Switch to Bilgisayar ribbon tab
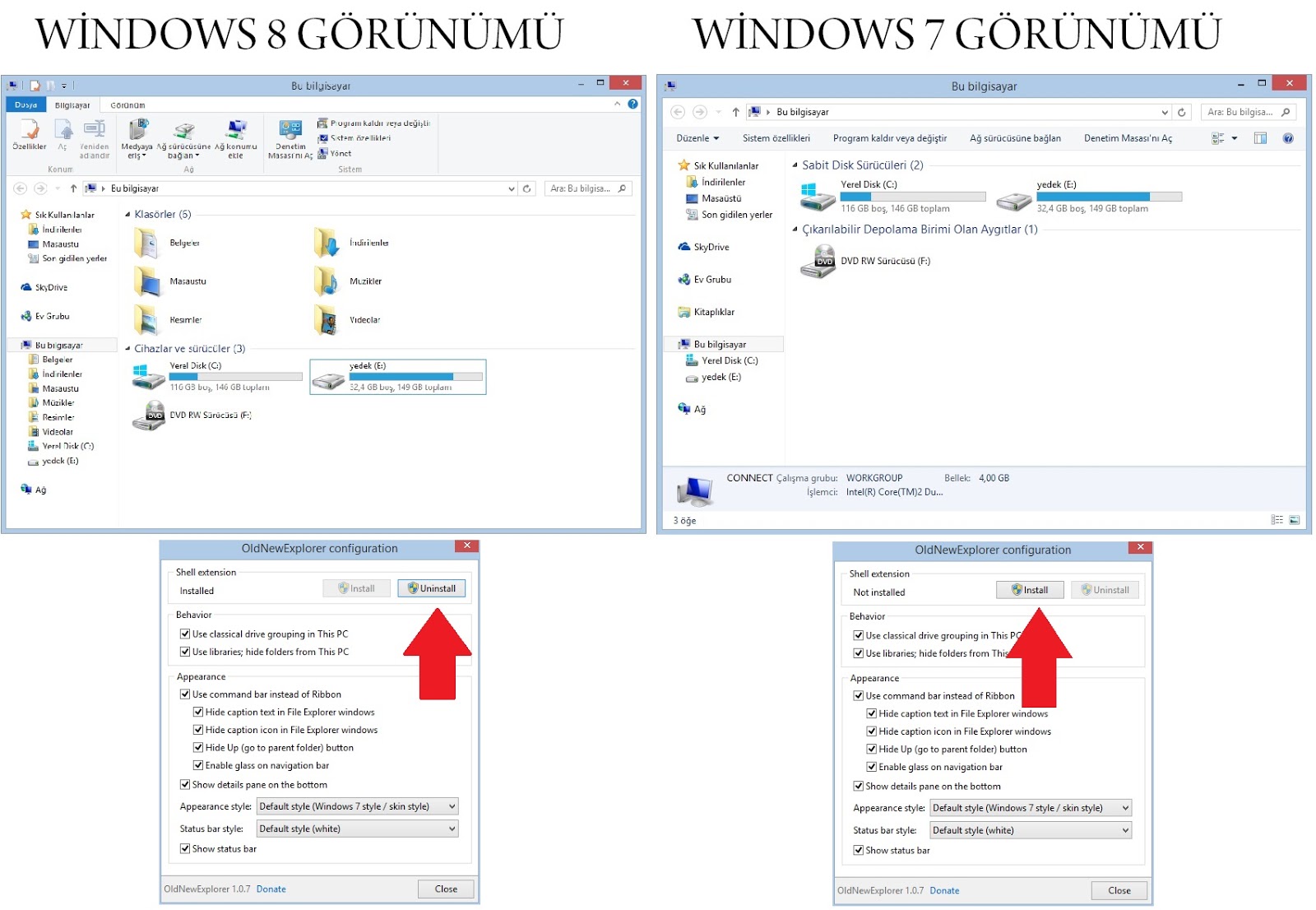The width and height of the screenshot is (1316, 910). 72,105
